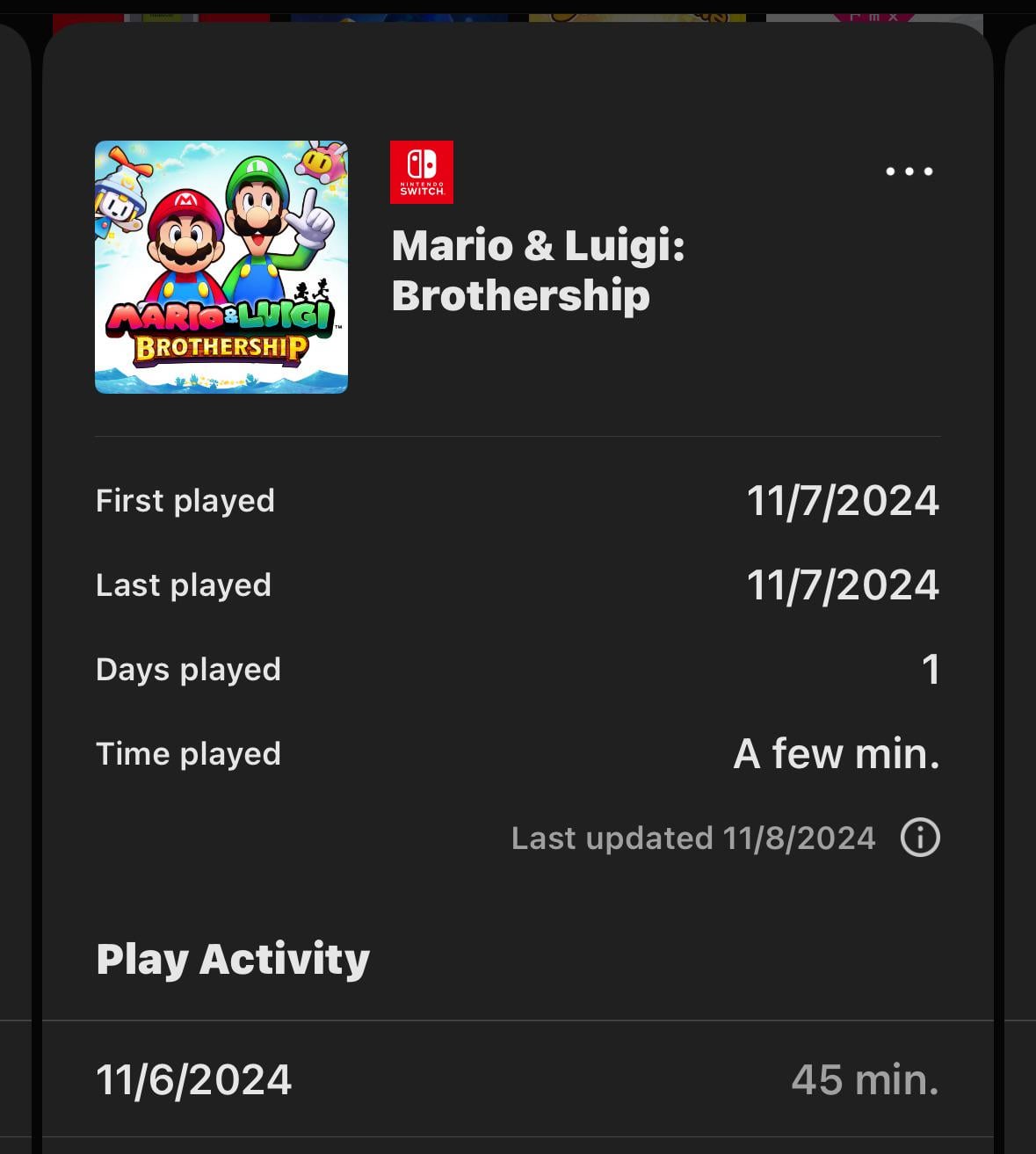1036x1154 pixels.
Task: Tap the info icon beside Last updated
Action: 920,838
